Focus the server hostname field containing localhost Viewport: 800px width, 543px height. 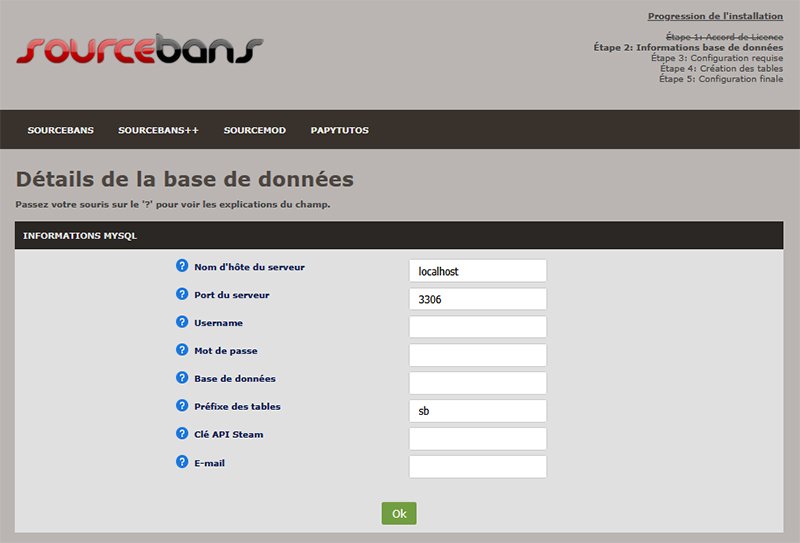pyautogui.click(x=477, y=271)
